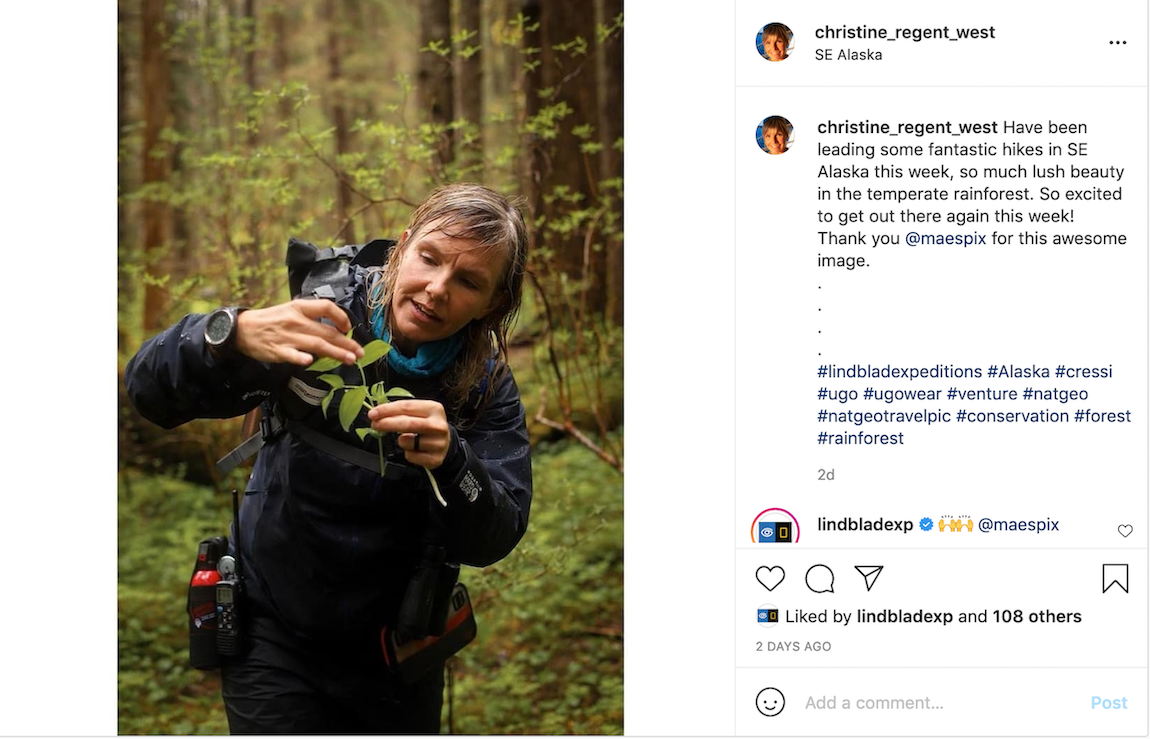Like the post with the heart icon
Viewport: 1150px width, 739px height.
[770, 578]
